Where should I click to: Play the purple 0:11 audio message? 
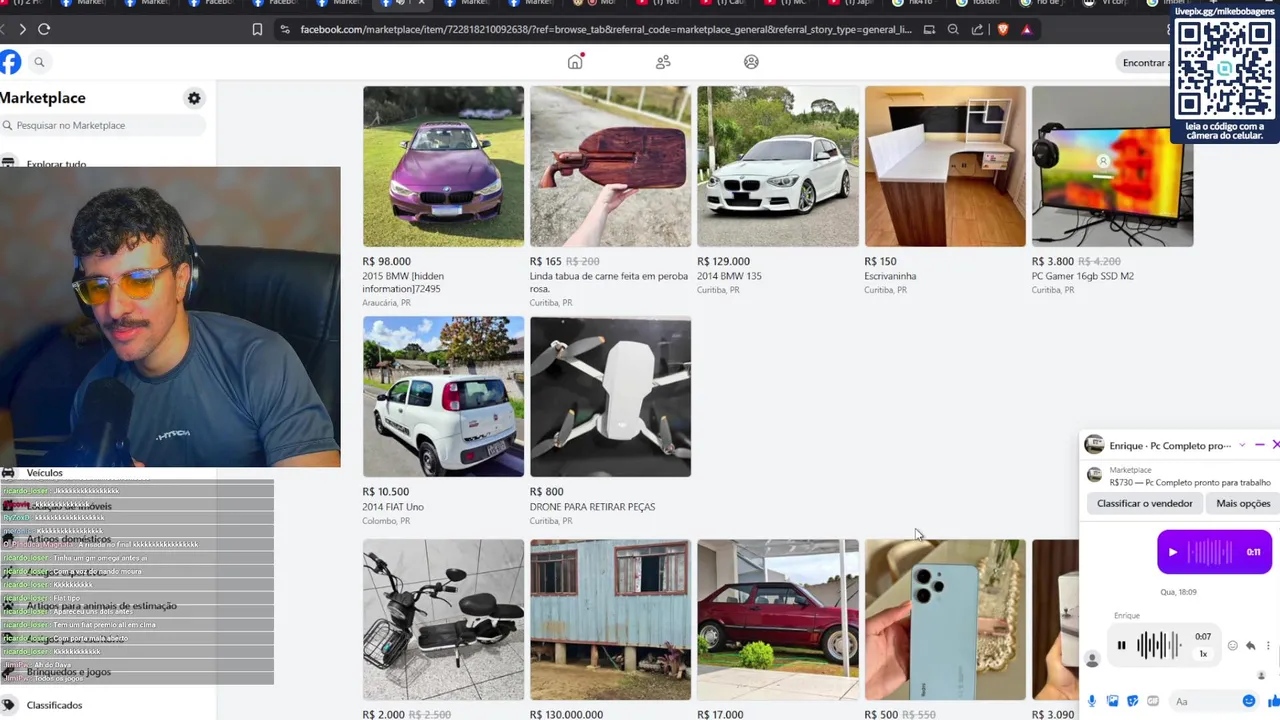1173,552
